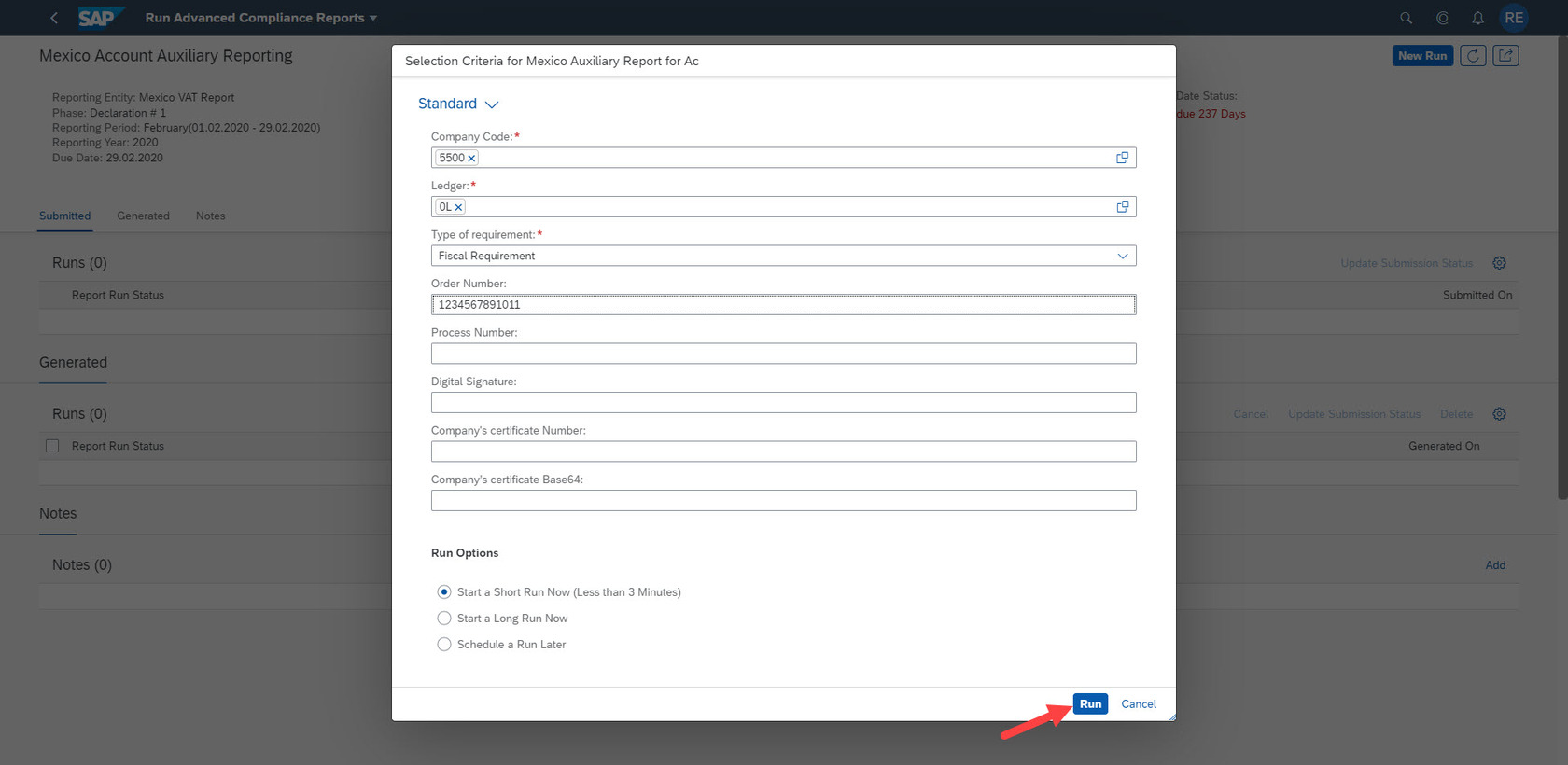Click 'Mexico Account Auxiliary Reporting' heading
This screenshot has width=1568, height=765.
pyautogui.click(x=166, y=56)
